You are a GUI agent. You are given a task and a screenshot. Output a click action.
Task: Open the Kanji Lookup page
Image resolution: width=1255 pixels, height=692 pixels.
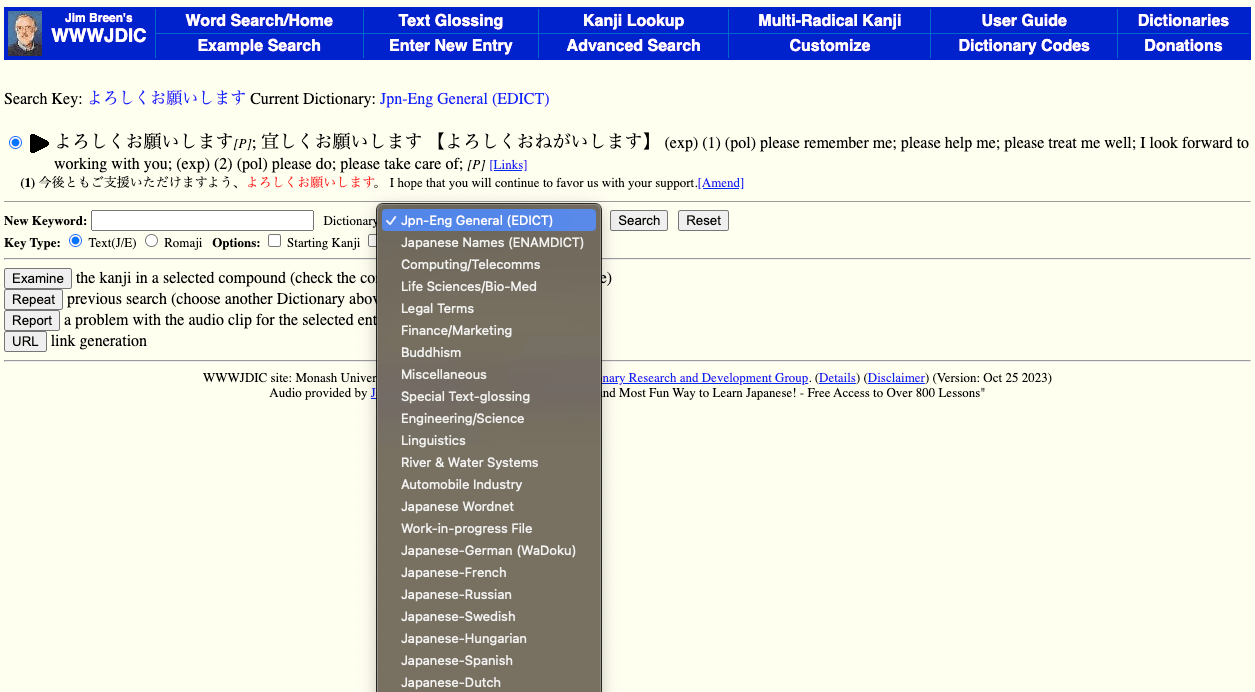click(x=633, y=20)
